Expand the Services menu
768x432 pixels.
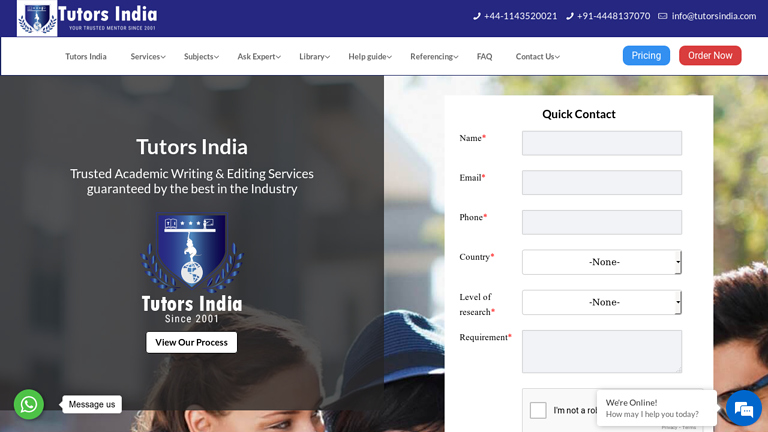(x=148, y=56)
